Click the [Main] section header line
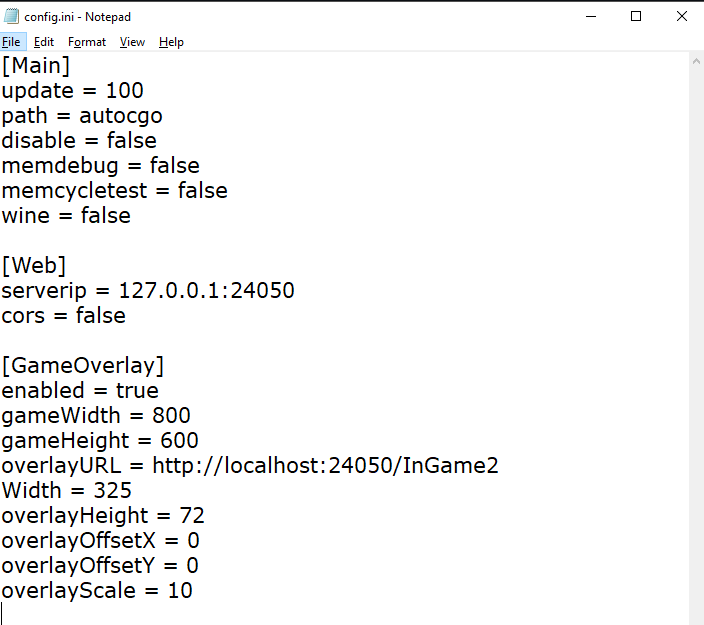This screenshot has width=704, height=625. tap(36, 66)
